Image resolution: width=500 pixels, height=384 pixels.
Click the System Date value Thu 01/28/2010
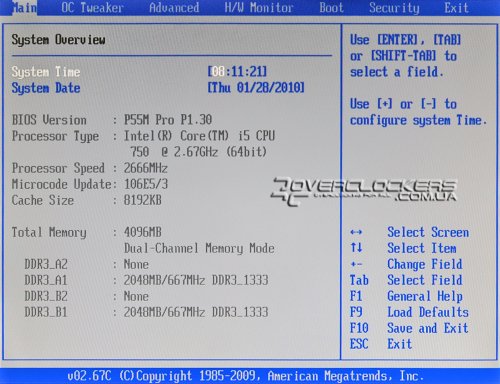tap(256, 88)
